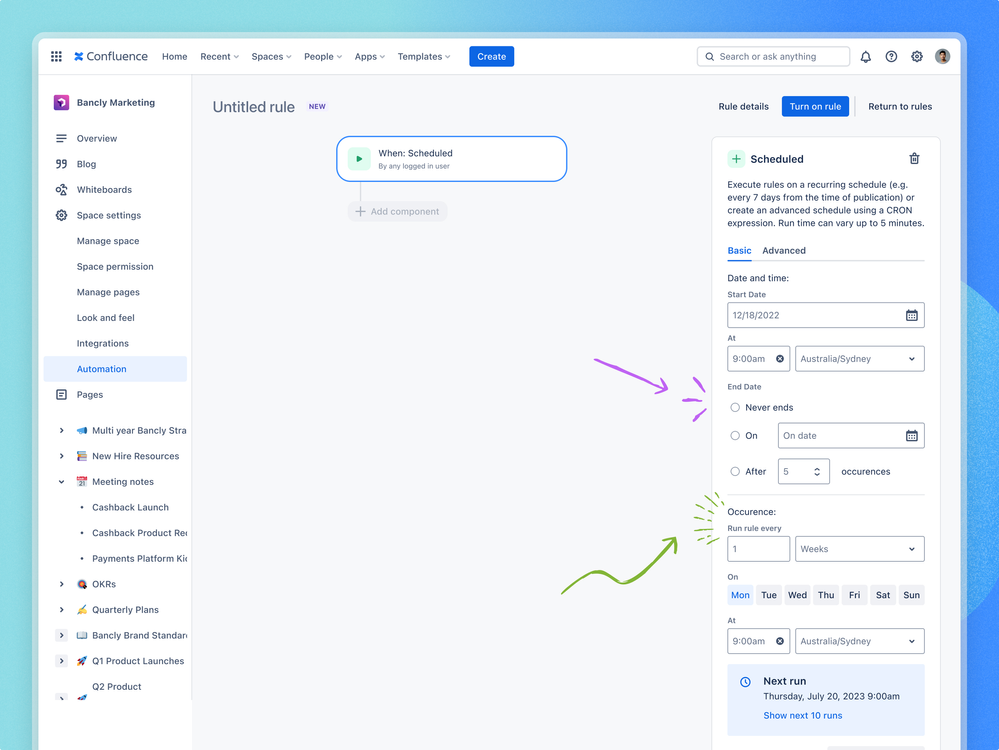
Task: Click the Next run clock icon
Action: tap(745, 682)
